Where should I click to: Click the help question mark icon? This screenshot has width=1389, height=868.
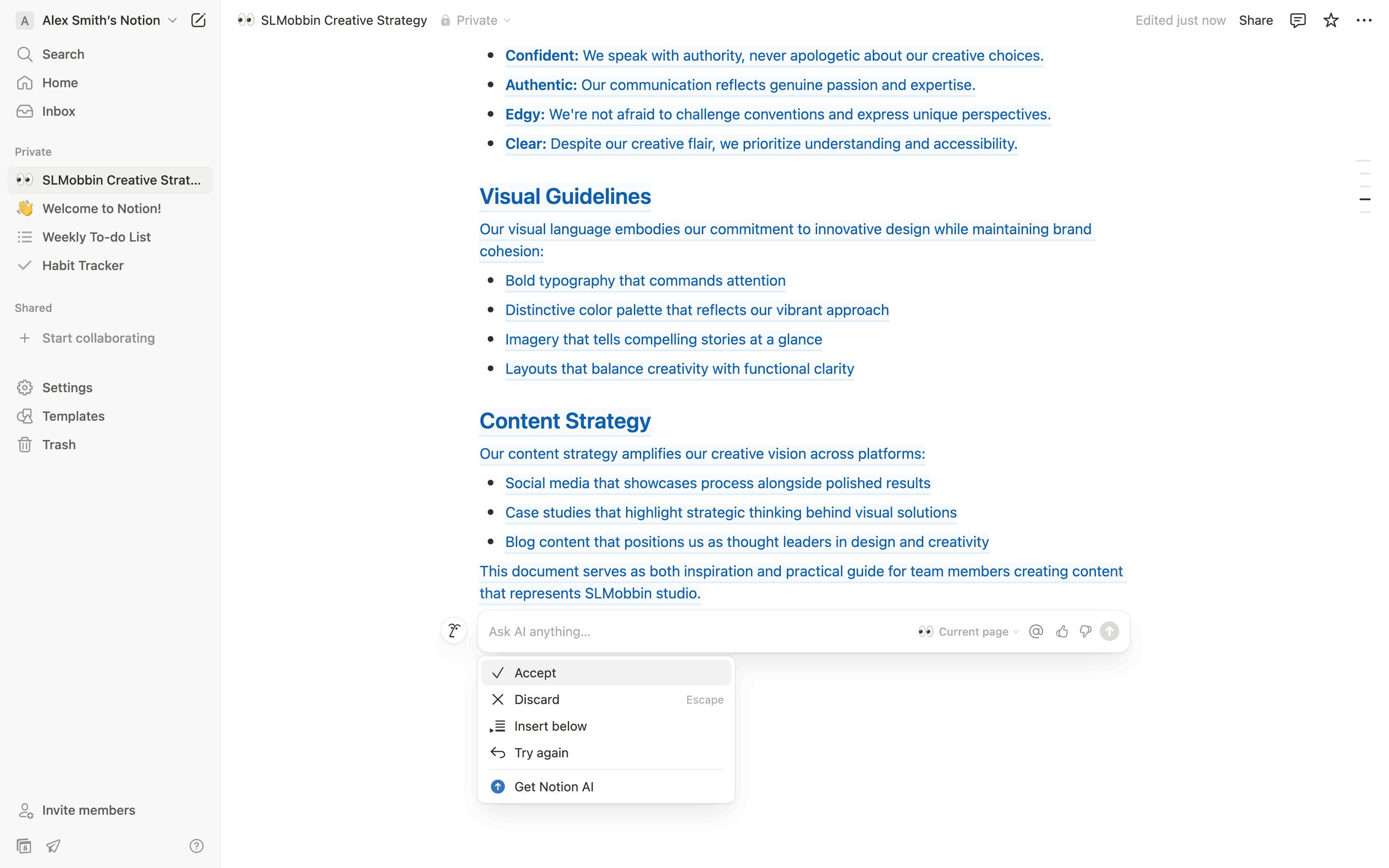pyautogui.click(x=196, y=845)
